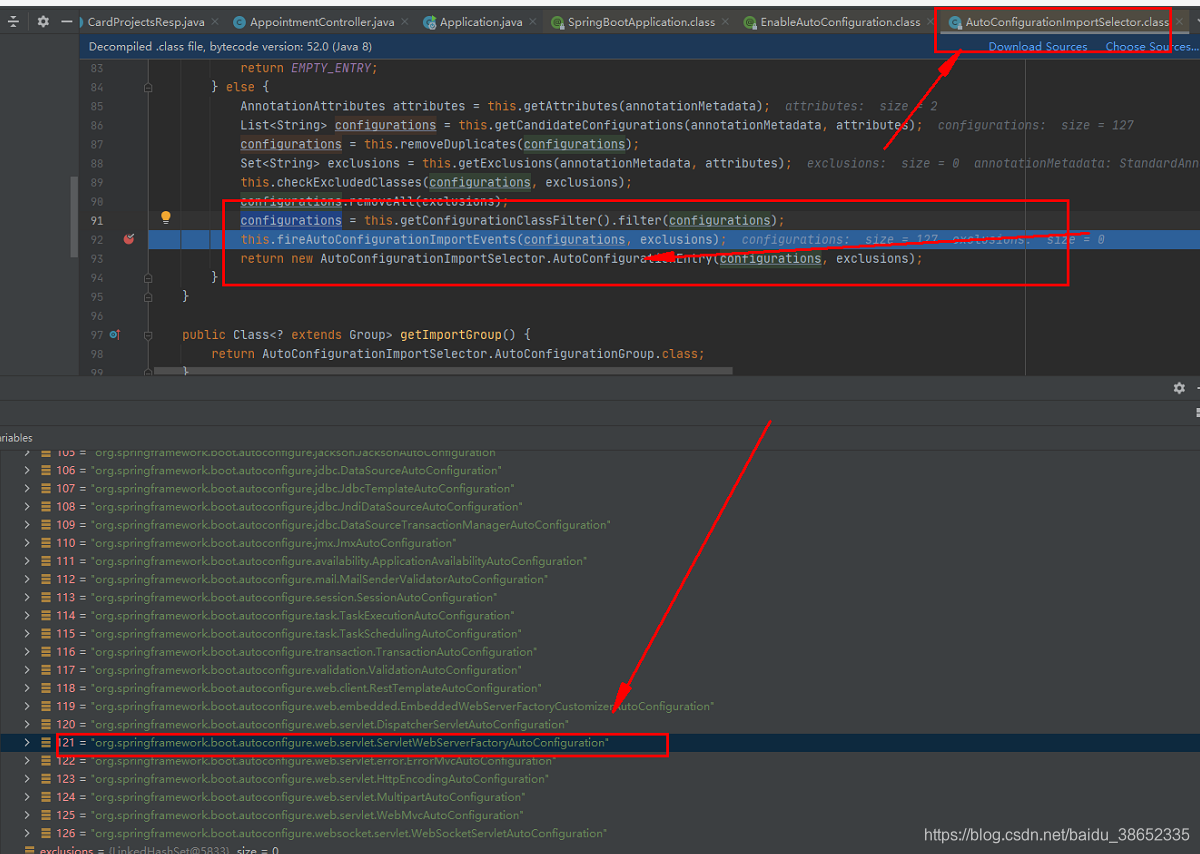Expand the exclusions LinkedHashSet variable

click(x=14, y=849)
